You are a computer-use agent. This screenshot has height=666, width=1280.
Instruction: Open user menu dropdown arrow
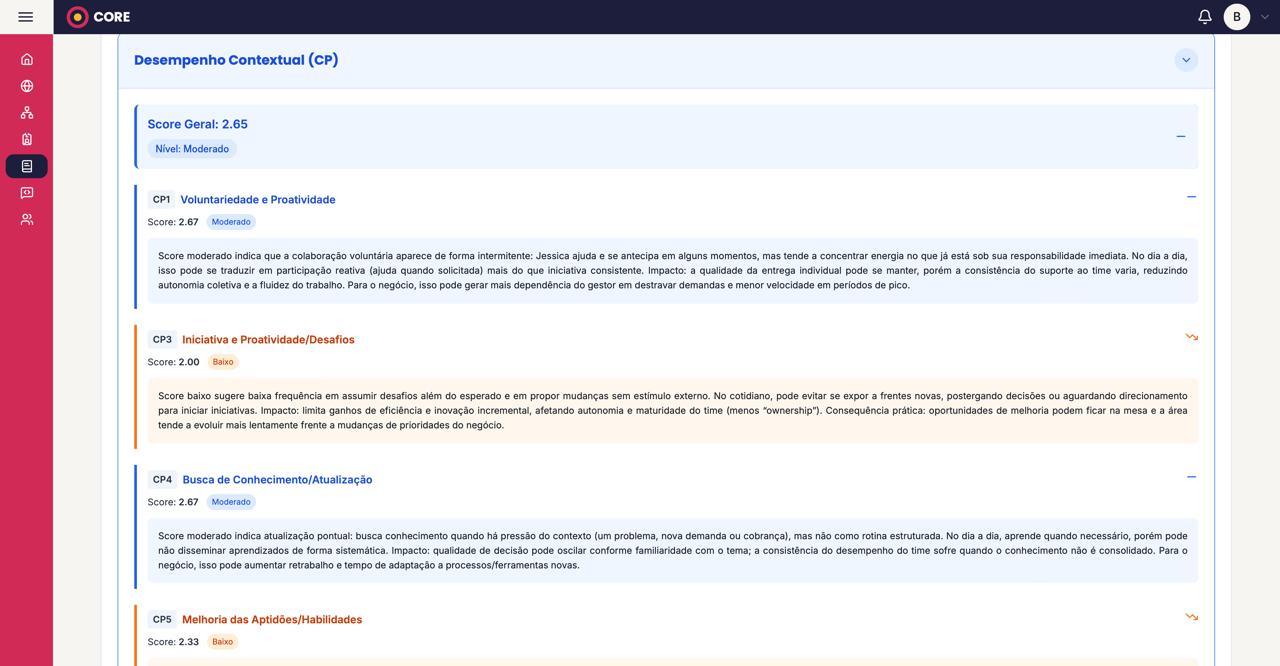1264,17
